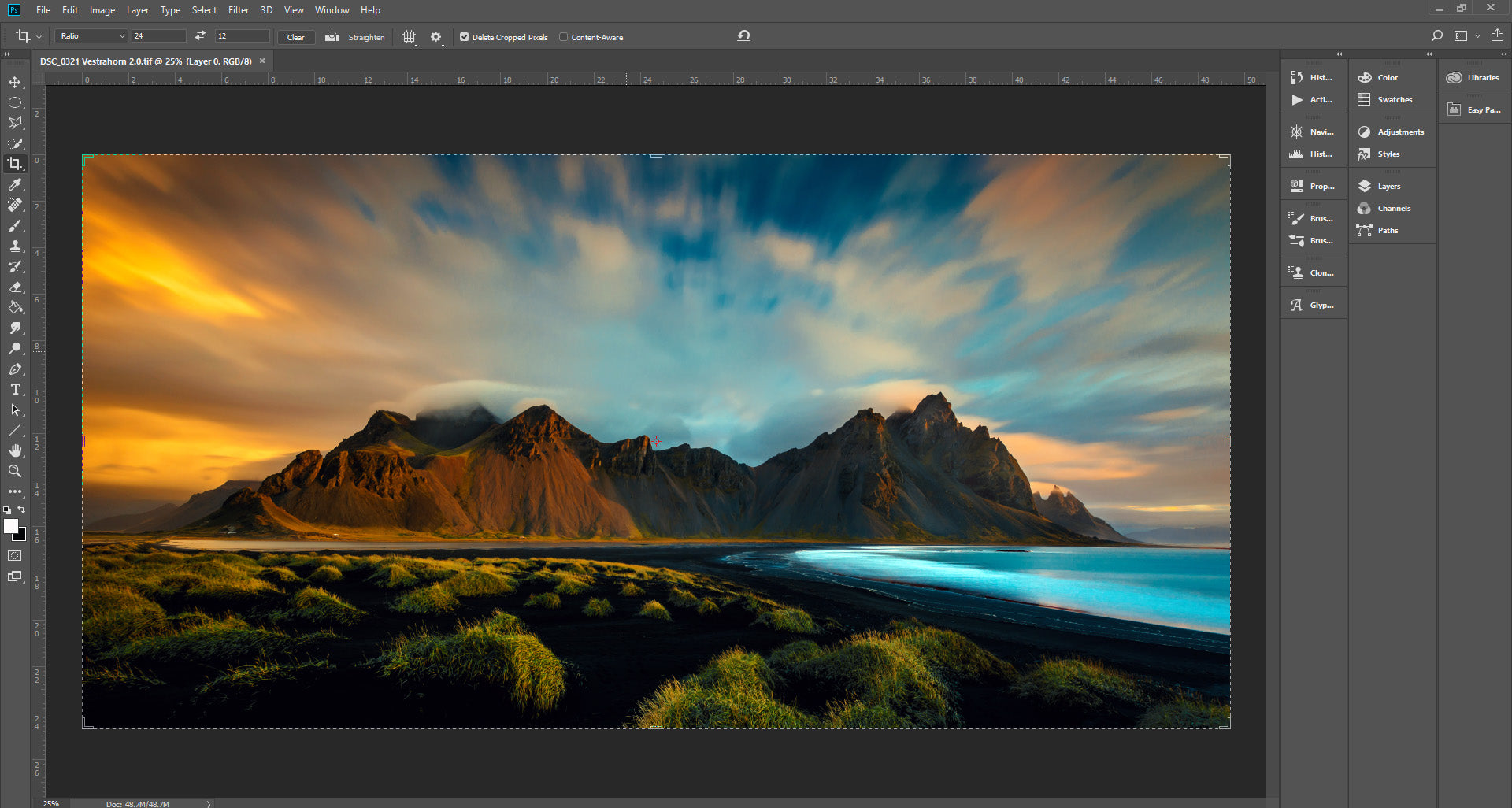The width and height of the screenshot is (1512, 808).
Task: Switch foreground and background colors
Action: coord(22,510)
